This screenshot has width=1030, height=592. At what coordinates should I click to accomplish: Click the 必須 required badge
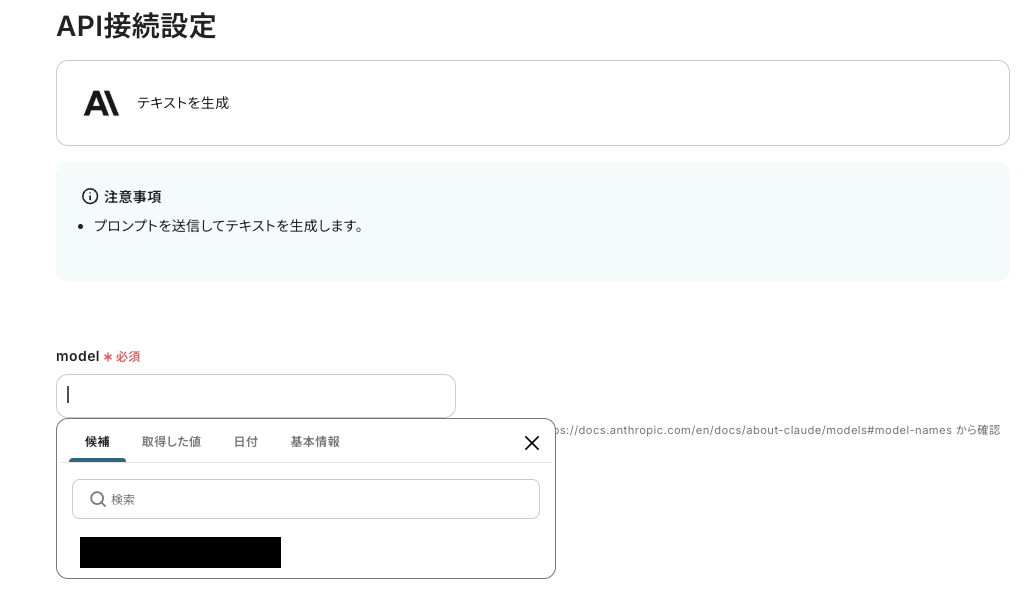click(x=128, y=356)
